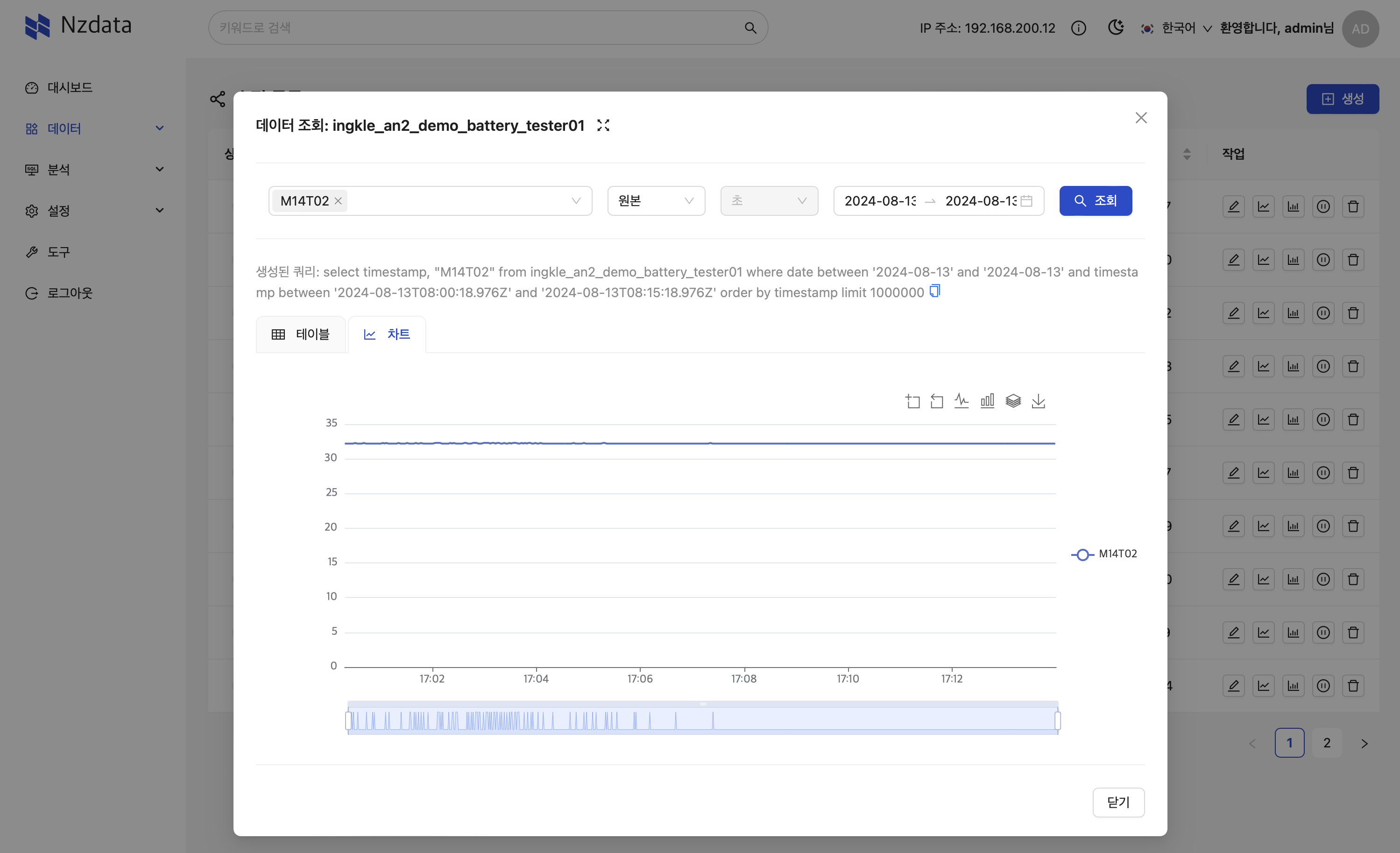Toggle dark mode moon icon
This screenshot has height=853, width=1400.
click(1115, 27)
